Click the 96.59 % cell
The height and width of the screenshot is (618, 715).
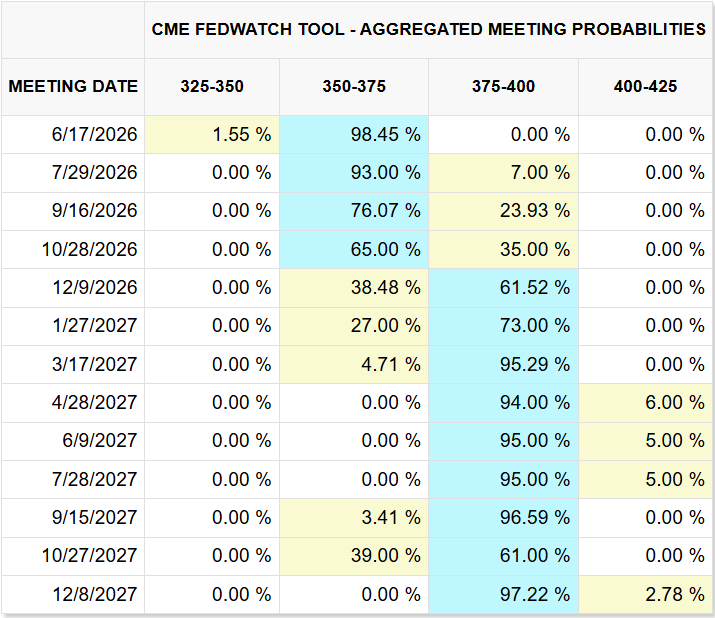tap(503, 517)
